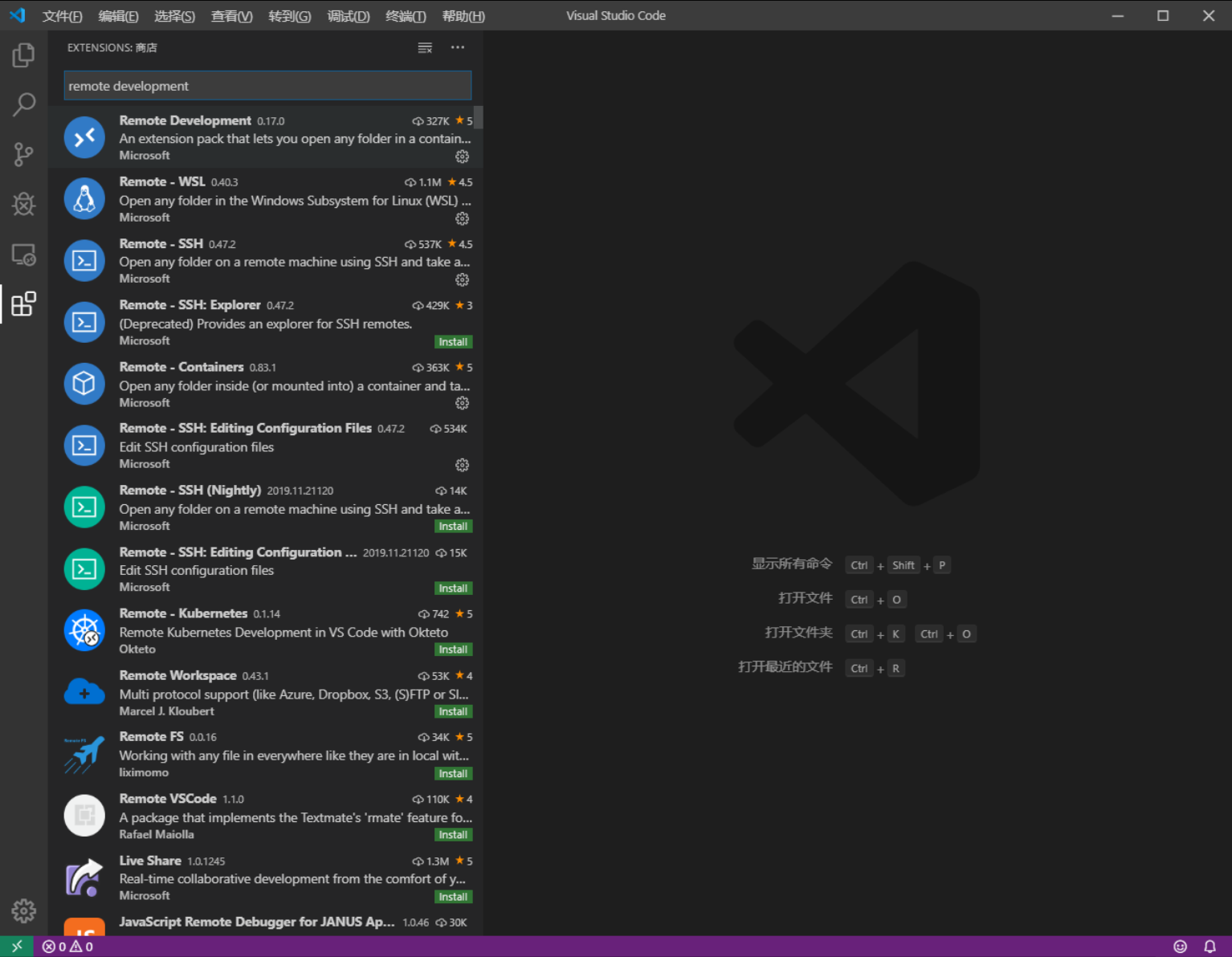Open the manage gear for Remote - Containers
The width and height of the screenshot is (1232, 957).
tap(463, 403)
